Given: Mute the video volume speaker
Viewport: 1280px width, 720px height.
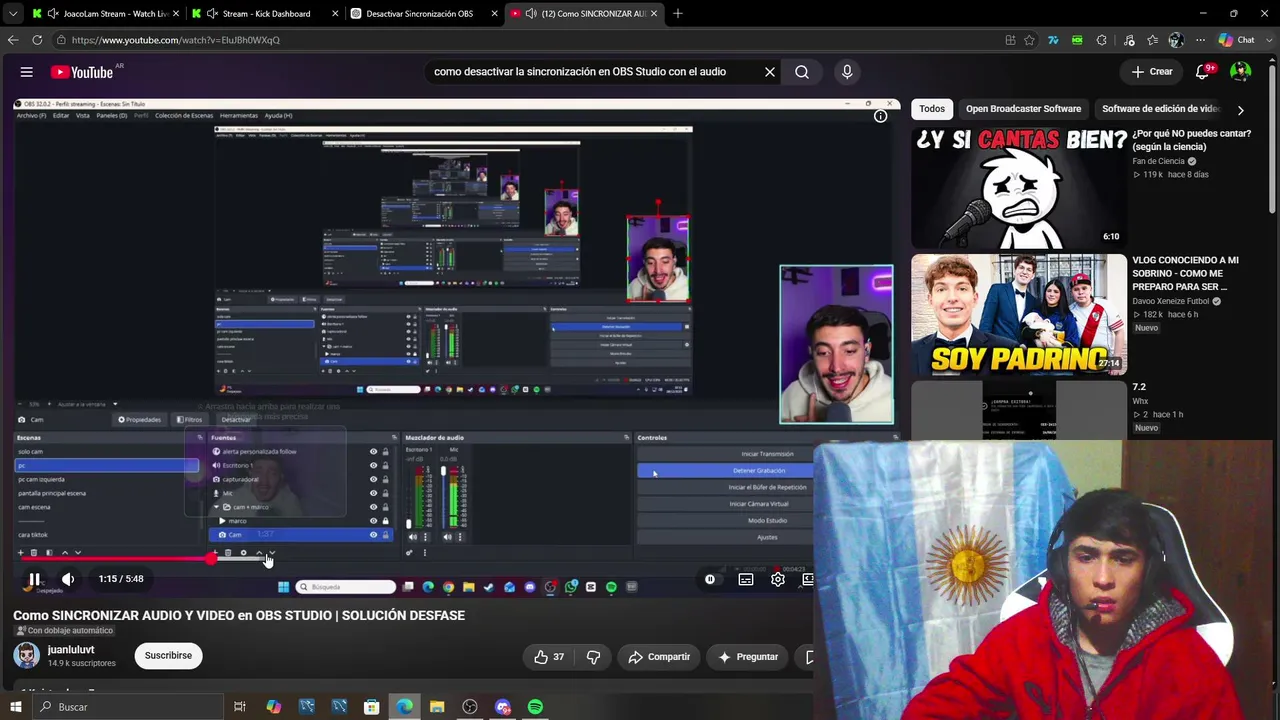Looking at the screenshot, I should (x=68, y=579).
